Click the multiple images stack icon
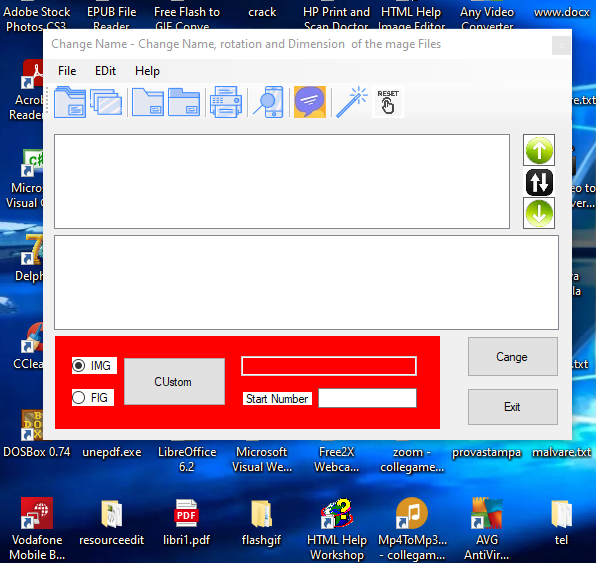This screenshot has height=563, width=596. pos(106,102)
